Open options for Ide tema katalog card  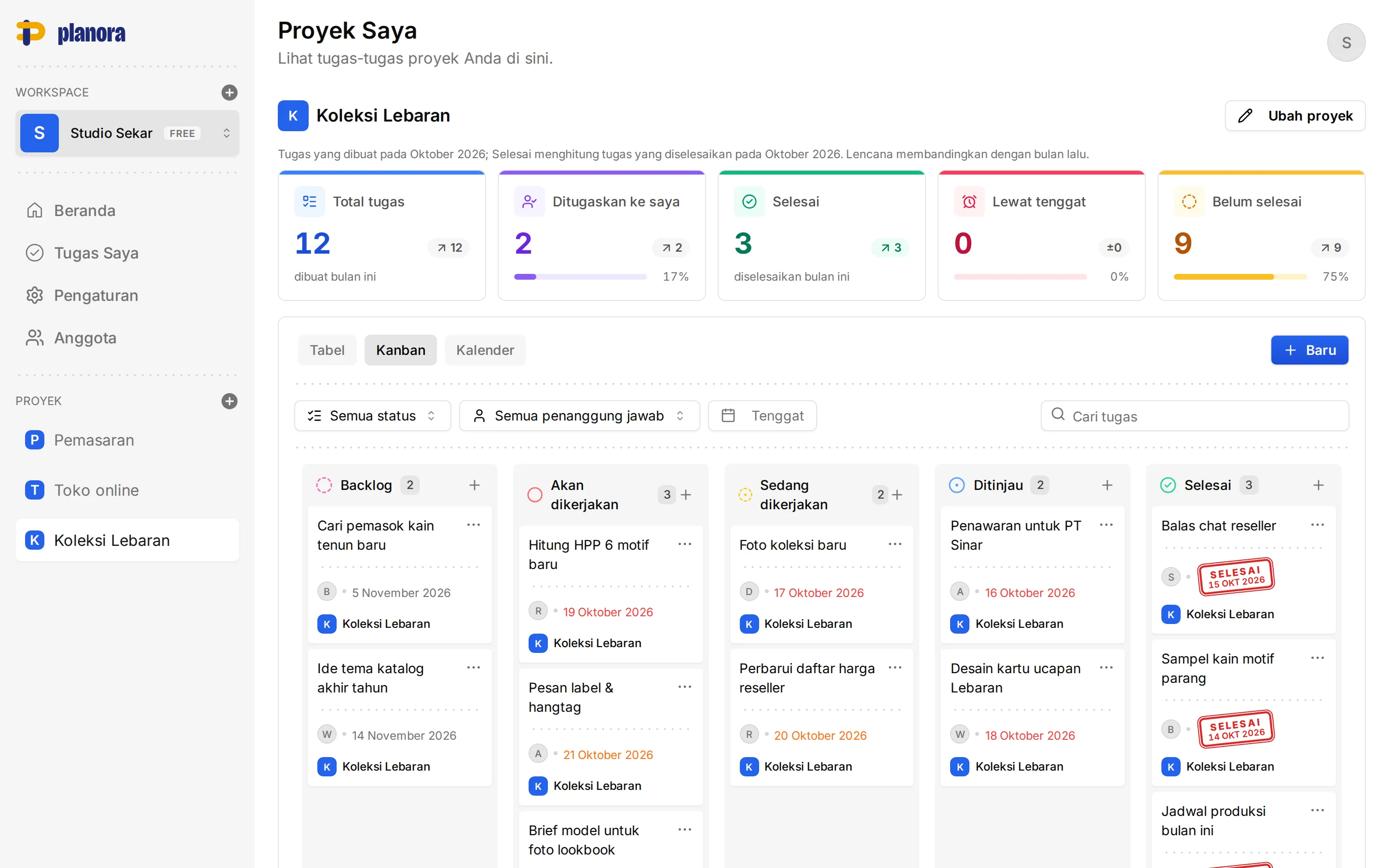click(474, 668)
